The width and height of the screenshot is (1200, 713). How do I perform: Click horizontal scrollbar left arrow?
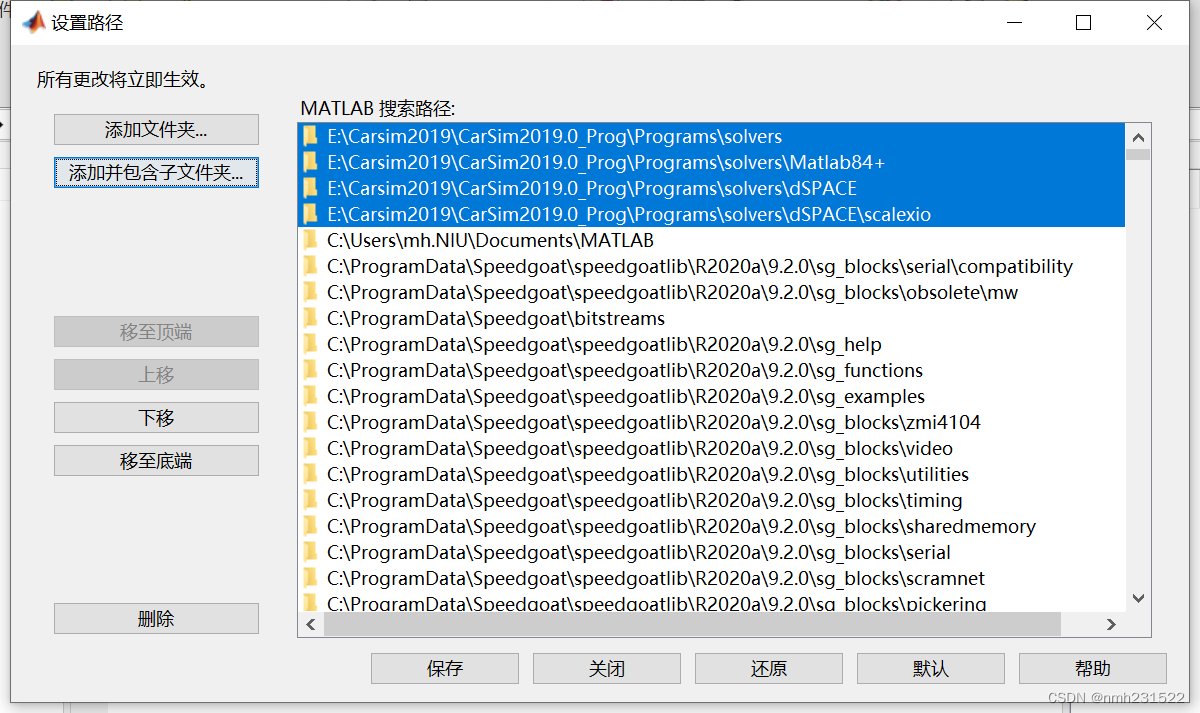(311, 624)
